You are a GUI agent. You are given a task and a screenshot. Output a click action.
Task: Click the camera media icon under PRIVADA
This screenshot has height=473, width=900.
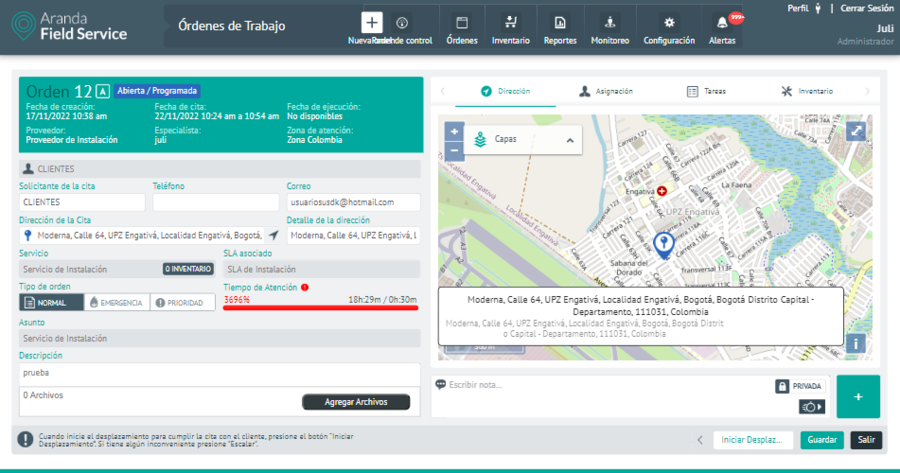(x=812, y=407)
